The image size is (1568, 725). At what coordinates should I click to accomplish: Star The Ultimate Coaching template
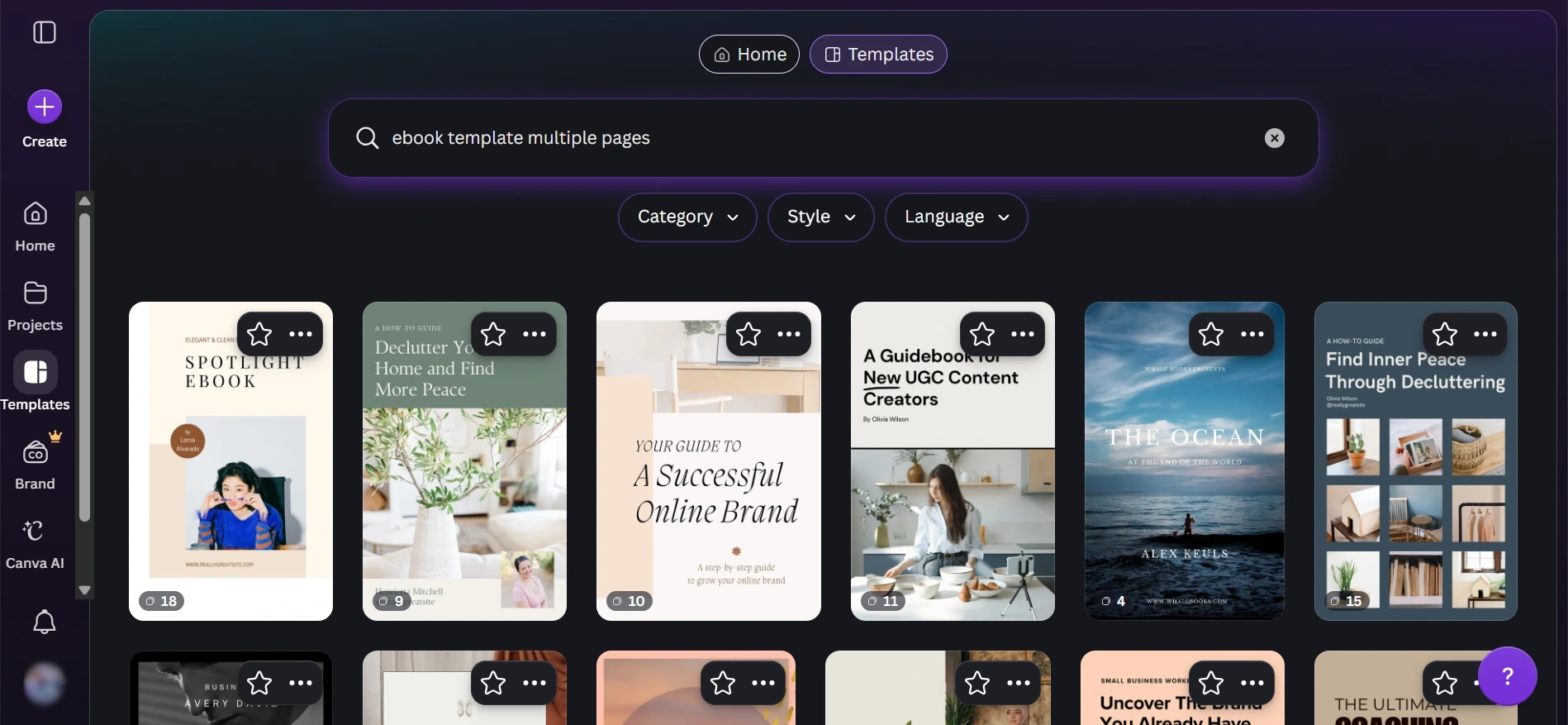click(x=1445, y=683)
